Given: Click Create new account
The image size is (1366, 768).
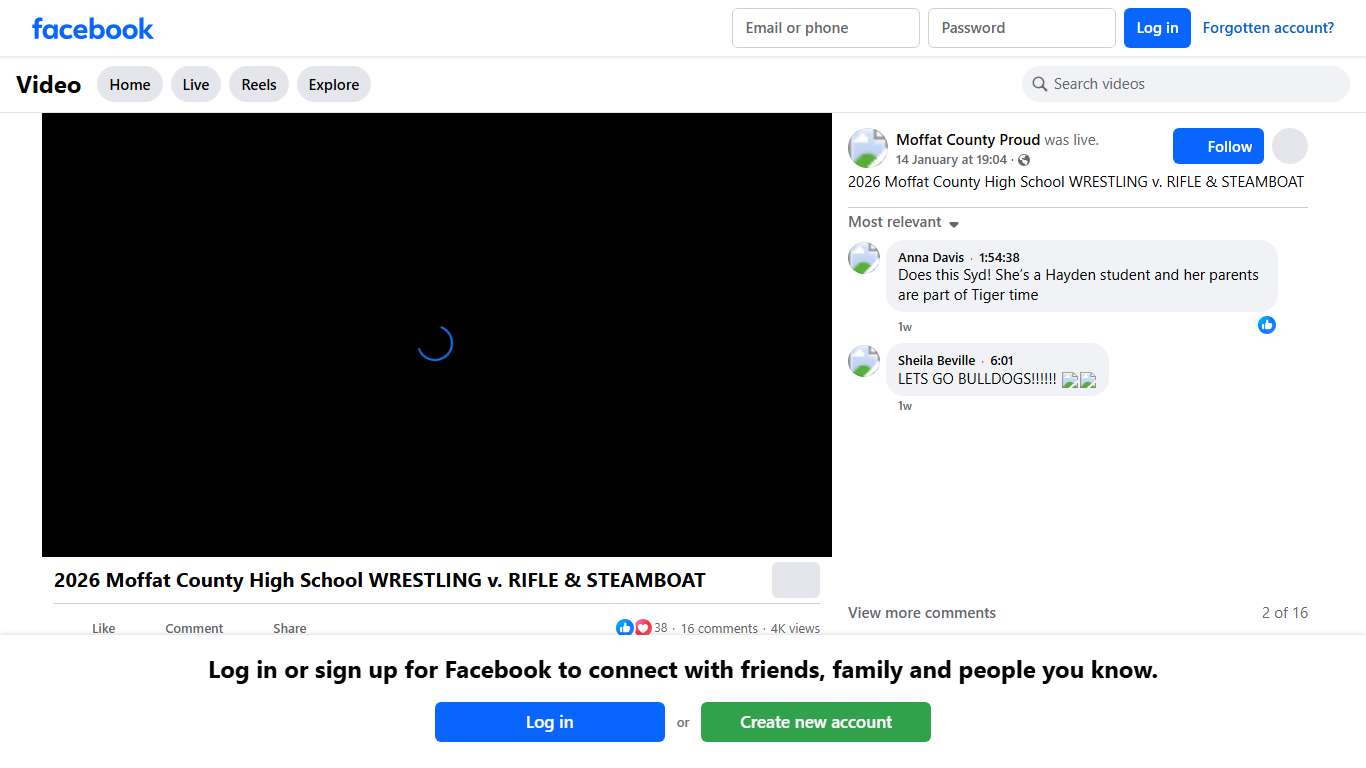Looking at the screenshot, I should pos(815,721).
